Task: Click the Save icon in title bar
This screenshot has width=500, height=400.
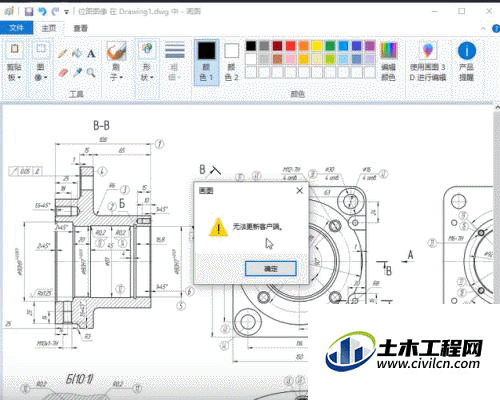Action: [x=29, y=12]
